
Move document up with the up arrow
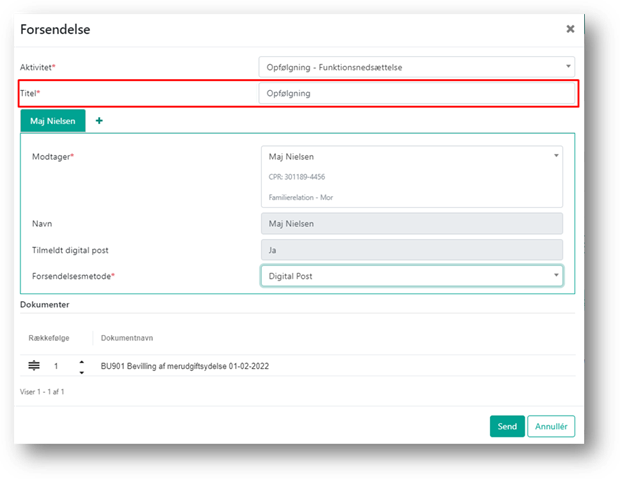pyautogui.click(x=81, y=361)
